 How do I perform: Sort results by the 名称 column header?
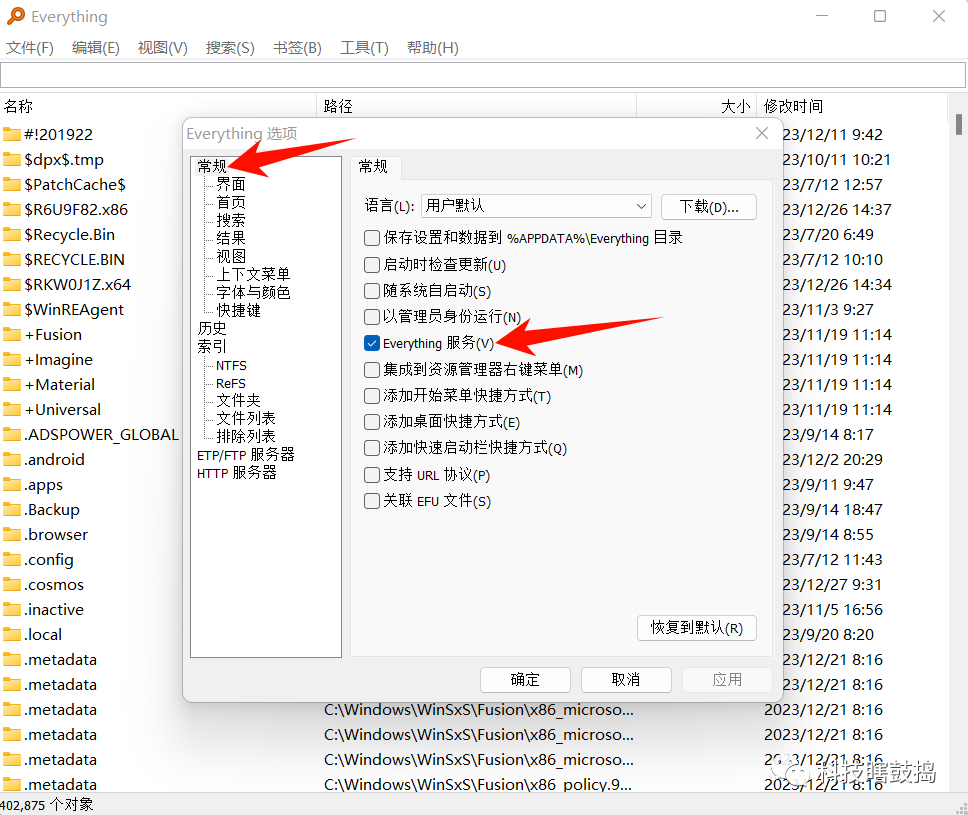tap(158, 106)
